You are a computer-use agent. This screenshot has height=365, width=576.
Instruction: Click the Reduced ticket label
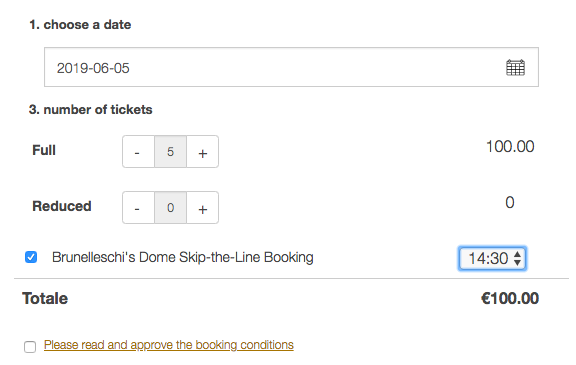[62, 206]
